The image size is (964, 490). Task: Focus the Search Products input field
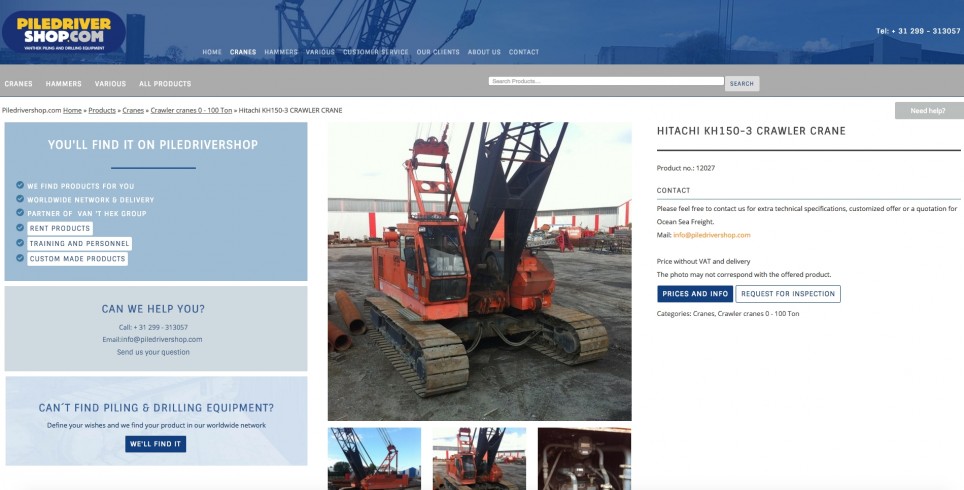click(606, 81)
